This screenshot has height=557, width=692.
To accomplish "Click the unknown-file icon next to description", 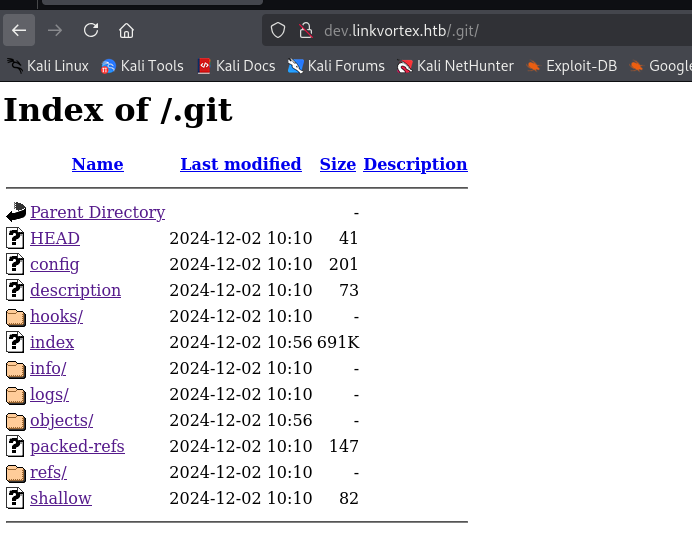I will click(15, 290).
